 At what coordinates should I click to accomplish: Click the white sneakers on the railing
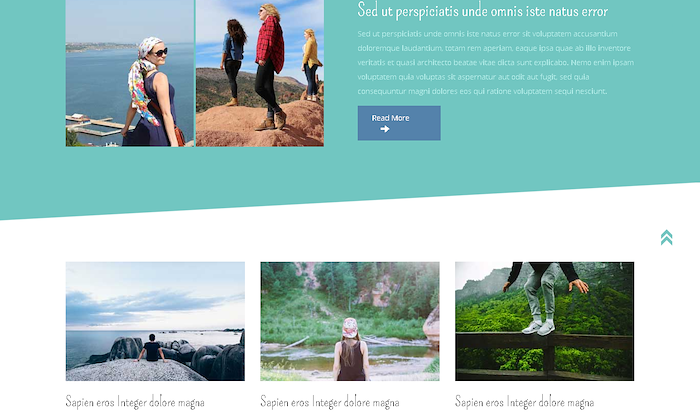pyautogui.click(x=539, y=328)
